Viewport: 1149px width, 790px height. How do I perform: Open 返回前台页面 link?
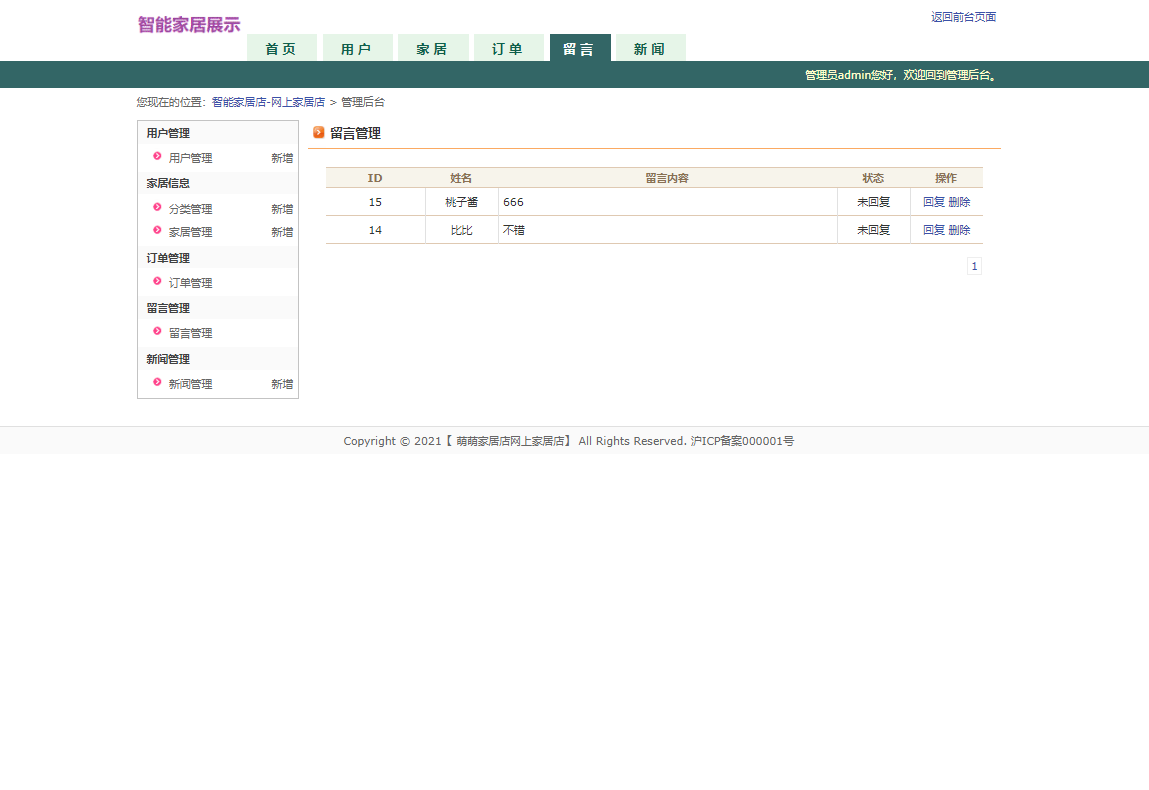pos(962,16)
